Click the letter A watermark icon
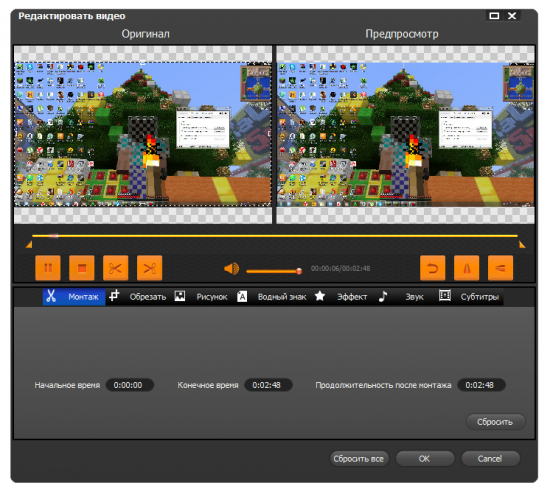The height and width of the screenshot is (491, 550). click(242, 297)
